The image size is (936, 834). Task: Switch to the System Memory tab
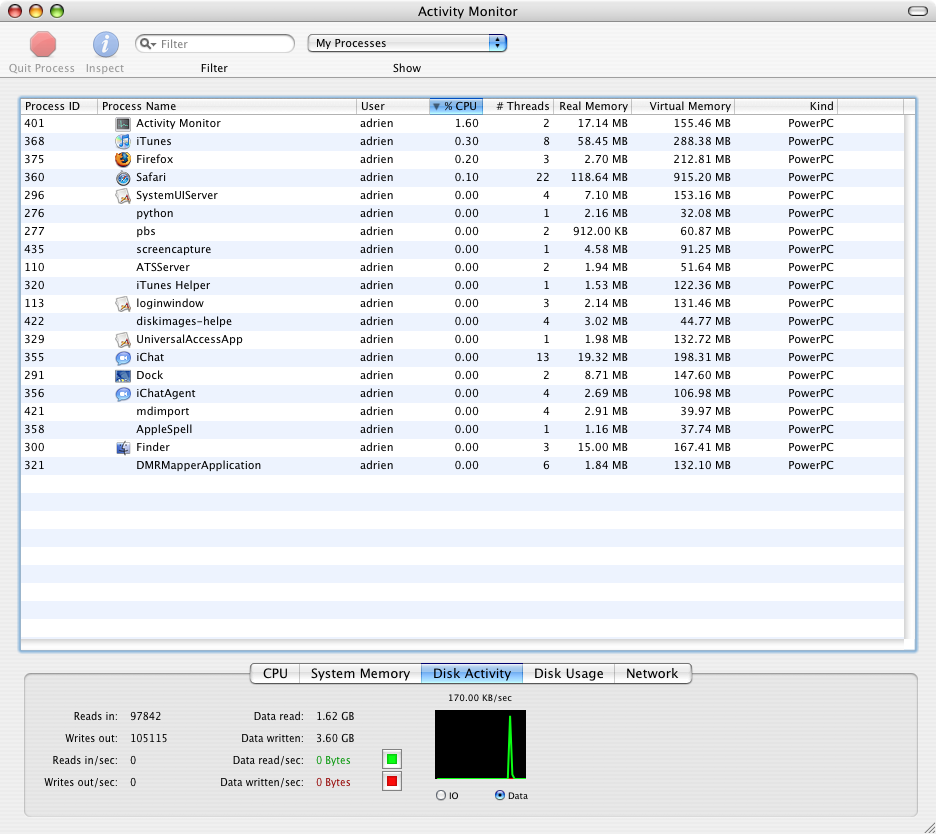point(360,673)
